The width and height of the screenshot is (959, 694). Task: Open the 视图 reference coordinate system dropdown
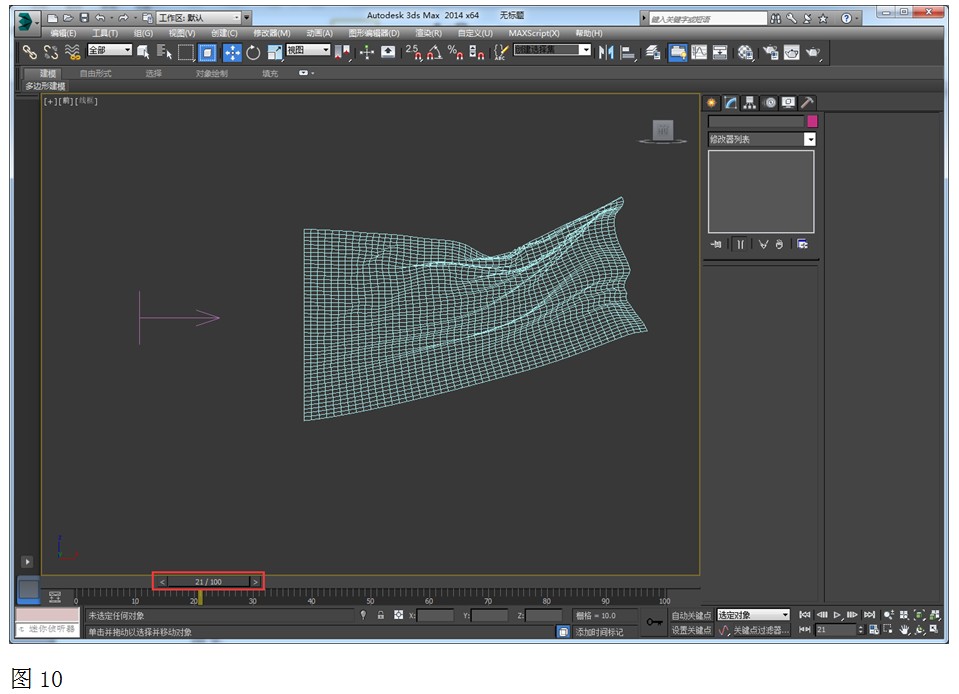coord(308,50)
